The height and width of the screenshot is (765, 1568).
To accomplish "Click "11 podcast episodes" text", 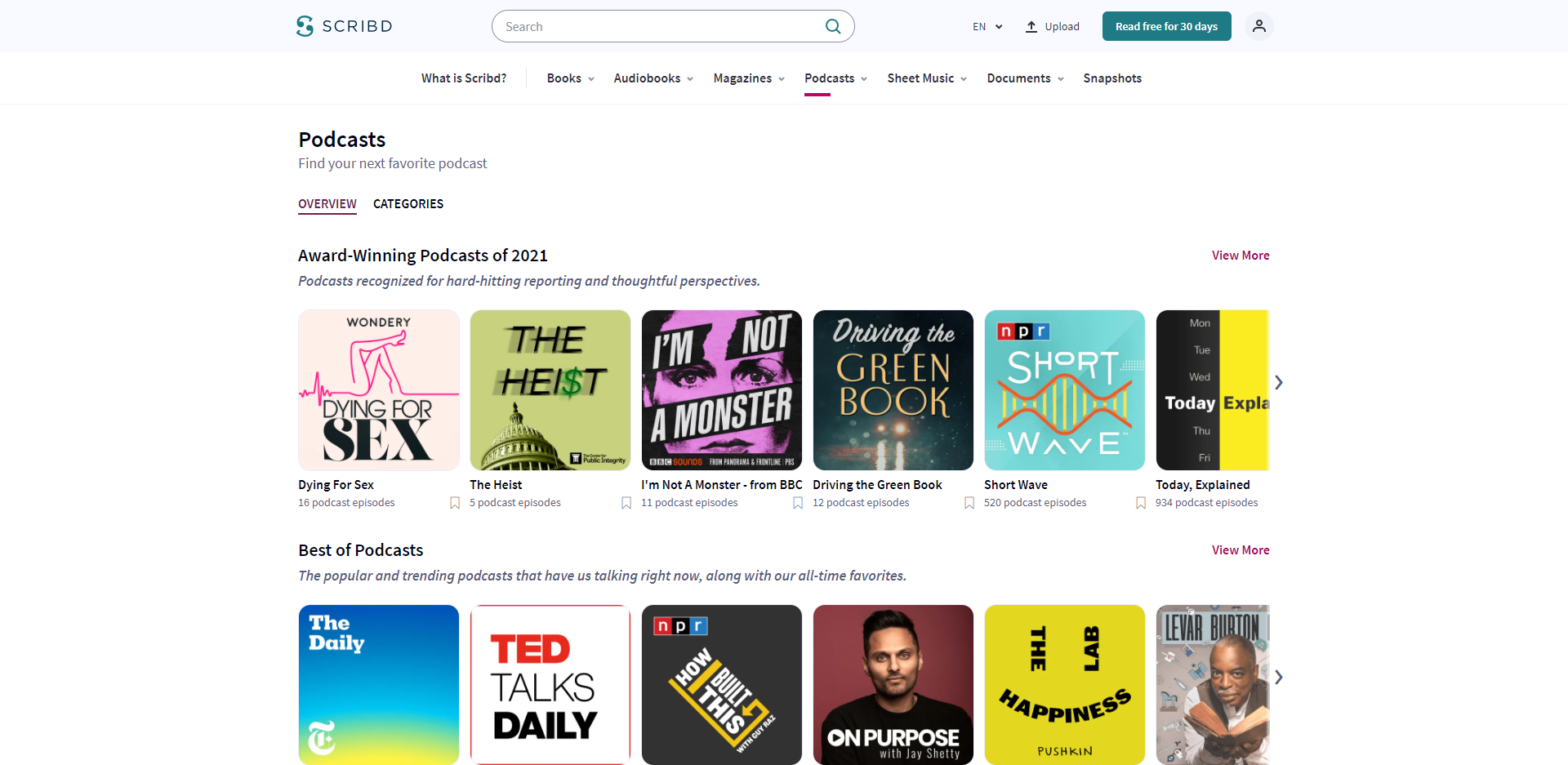I will tap(689, 503).
